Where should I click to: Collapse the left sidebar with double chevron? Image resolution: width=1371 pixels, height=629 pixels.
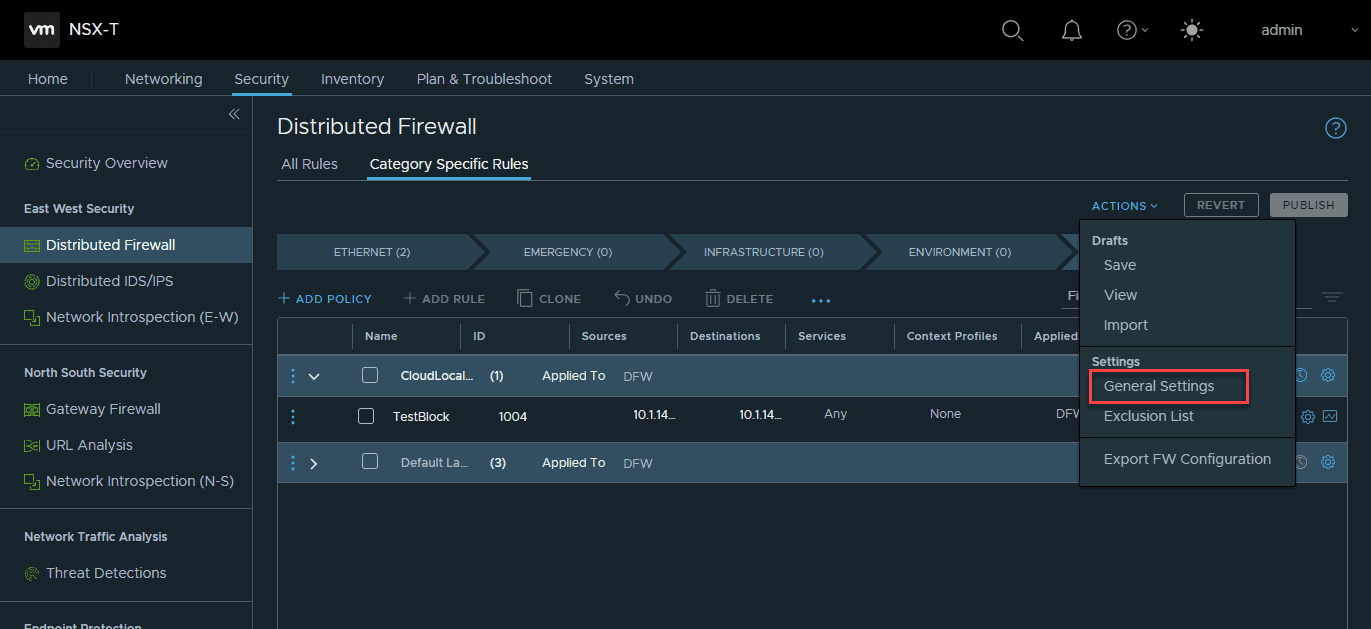click(234, 114)
